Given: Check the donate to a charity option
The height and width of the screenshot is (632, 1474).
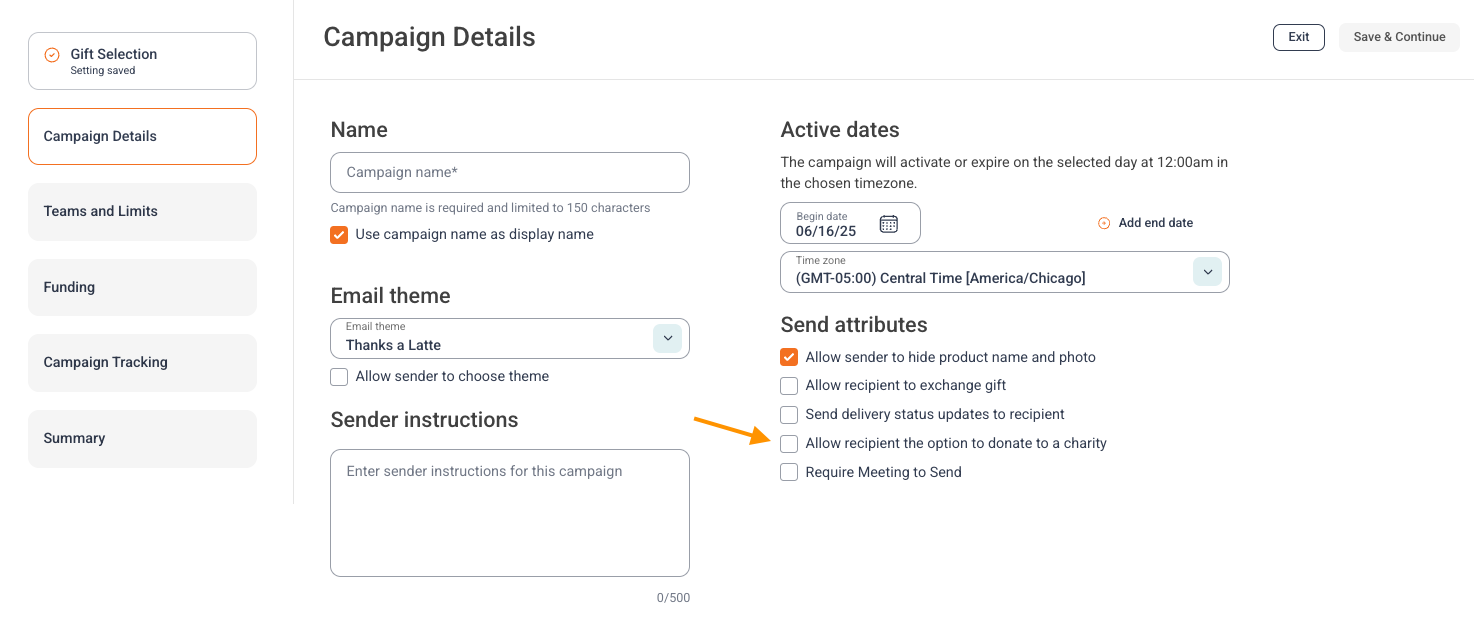Looking at the screenshot, I should pyautogui.click(x=789, y=443).
